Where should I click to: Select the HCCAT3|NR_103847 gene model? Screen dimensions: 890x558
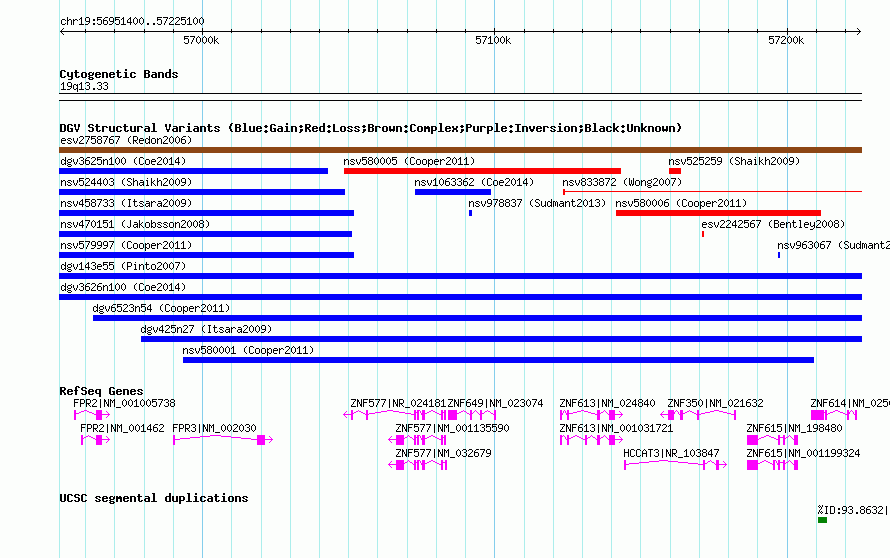(675, 465)
